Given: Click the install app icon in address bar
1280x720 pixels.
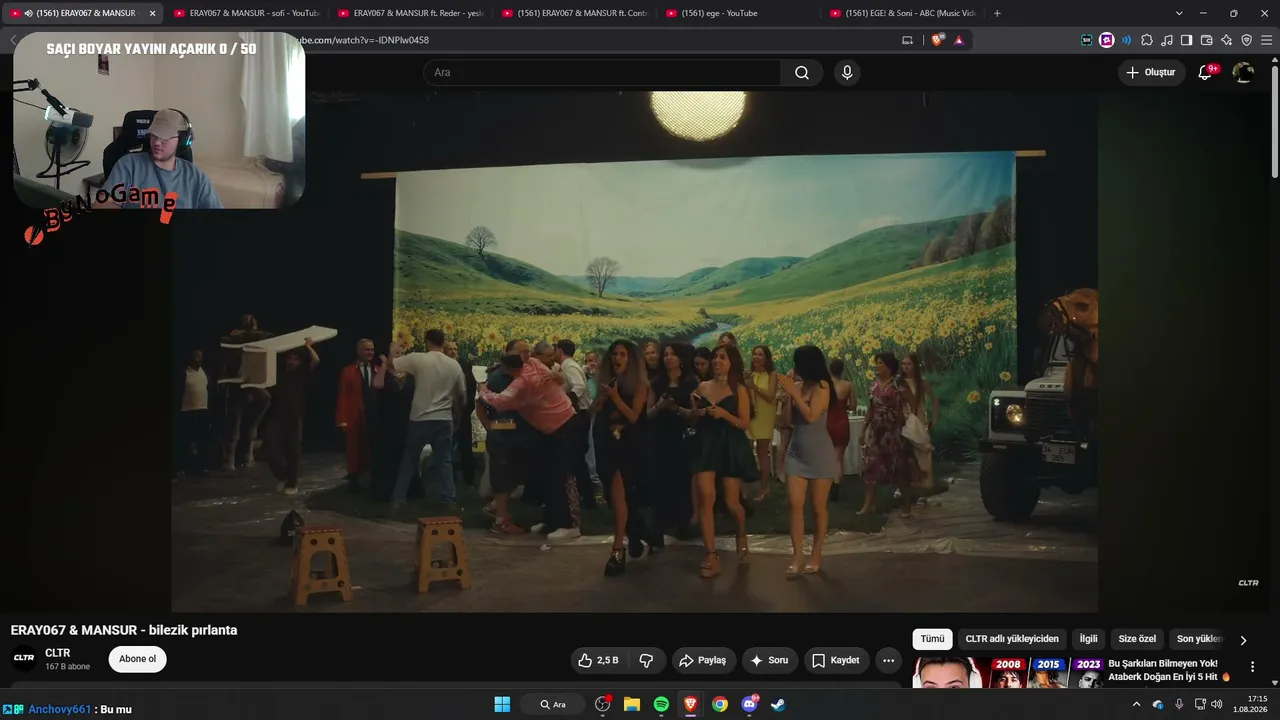Looking at the screenshot, I should click(x=908, y=40).
